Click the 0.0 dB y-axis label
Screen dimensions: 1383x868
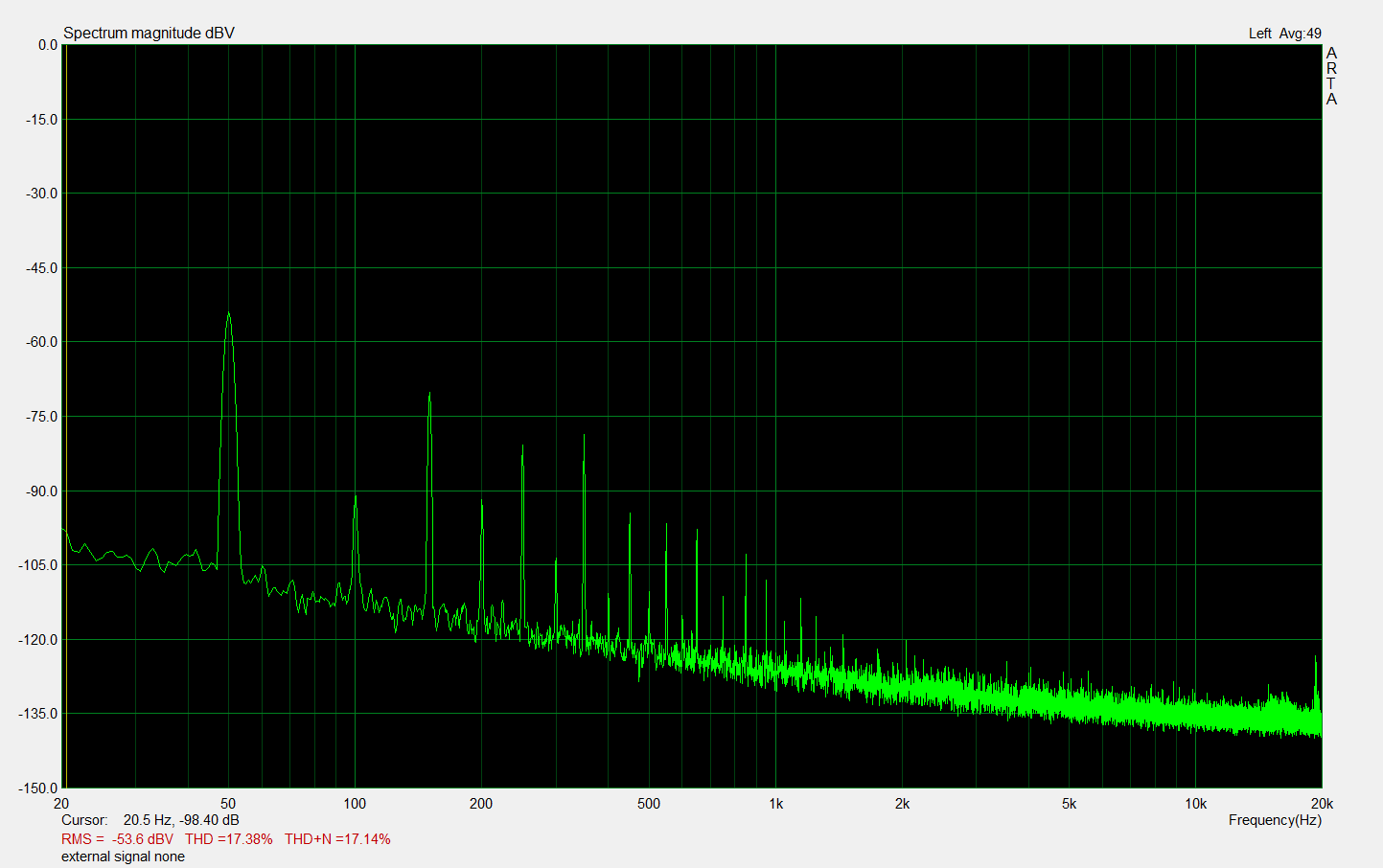(x=48, y=45)
